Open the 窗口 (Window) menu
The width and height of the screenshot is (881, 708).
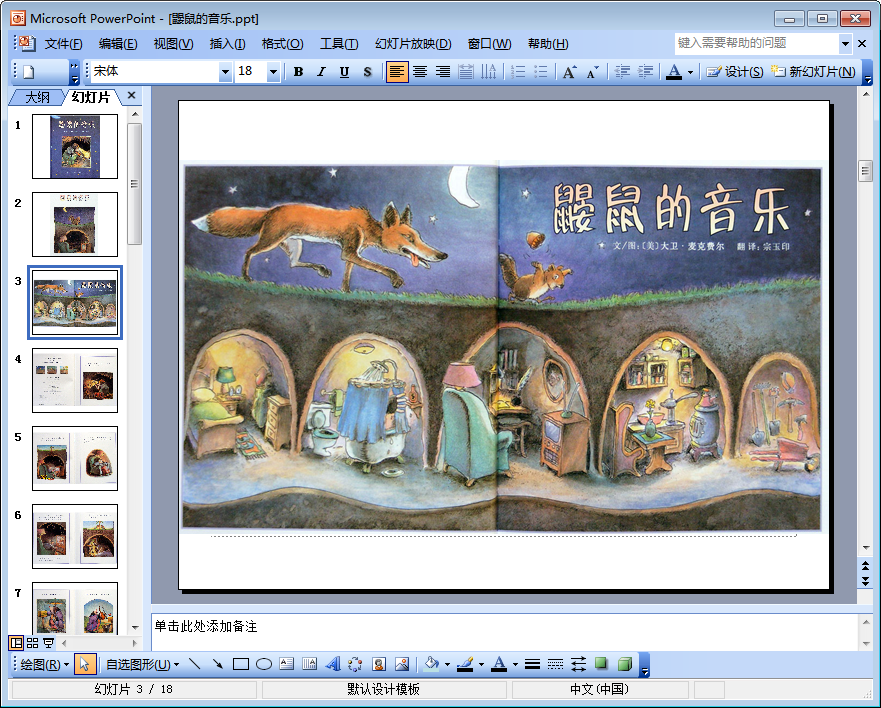pyautogui.click(x=489, y=44)
